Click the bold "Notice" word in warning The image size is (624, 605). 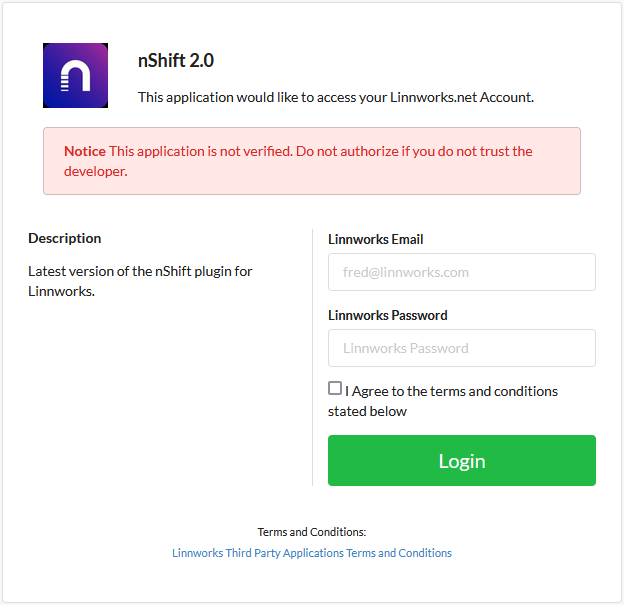[85, 151]
